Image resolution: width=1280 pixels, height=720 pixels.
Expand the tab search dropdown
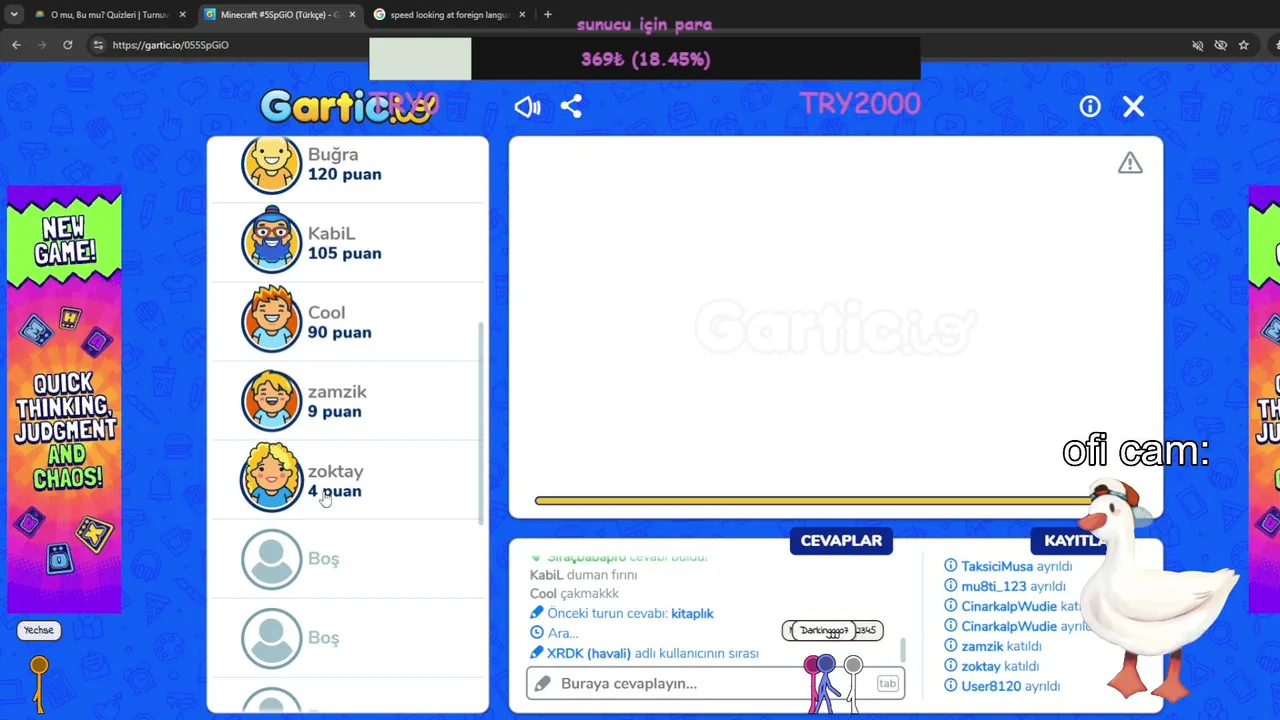point(13,15)
